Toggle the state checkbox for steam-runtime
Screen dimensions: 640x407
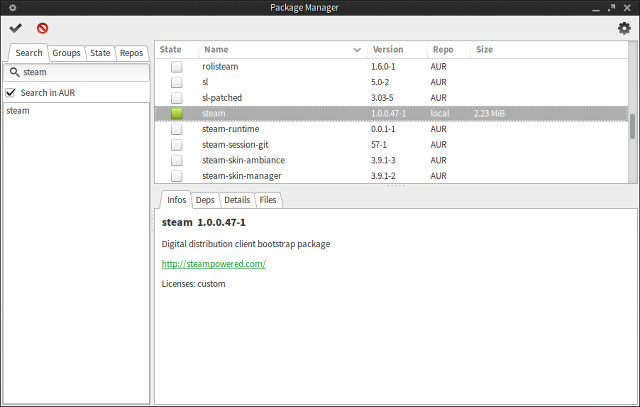177,129
